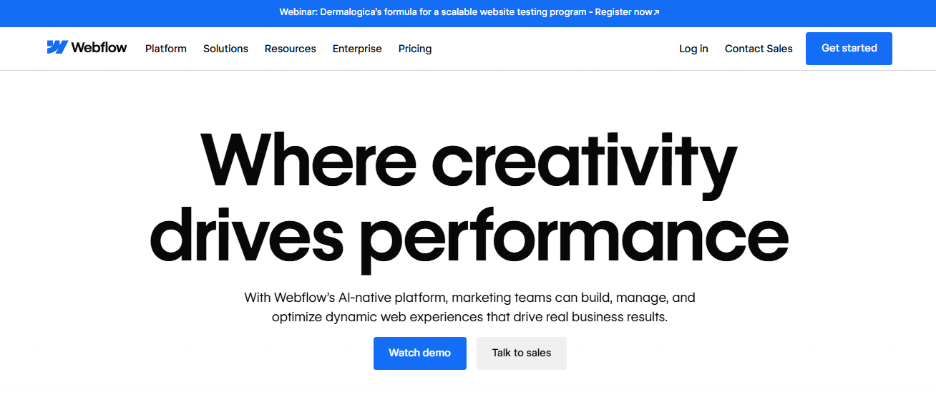Click the "With Webflow's AI-native platform" paragraph line
The width and height of the screenshot is (936, 420).
(468, 297)
